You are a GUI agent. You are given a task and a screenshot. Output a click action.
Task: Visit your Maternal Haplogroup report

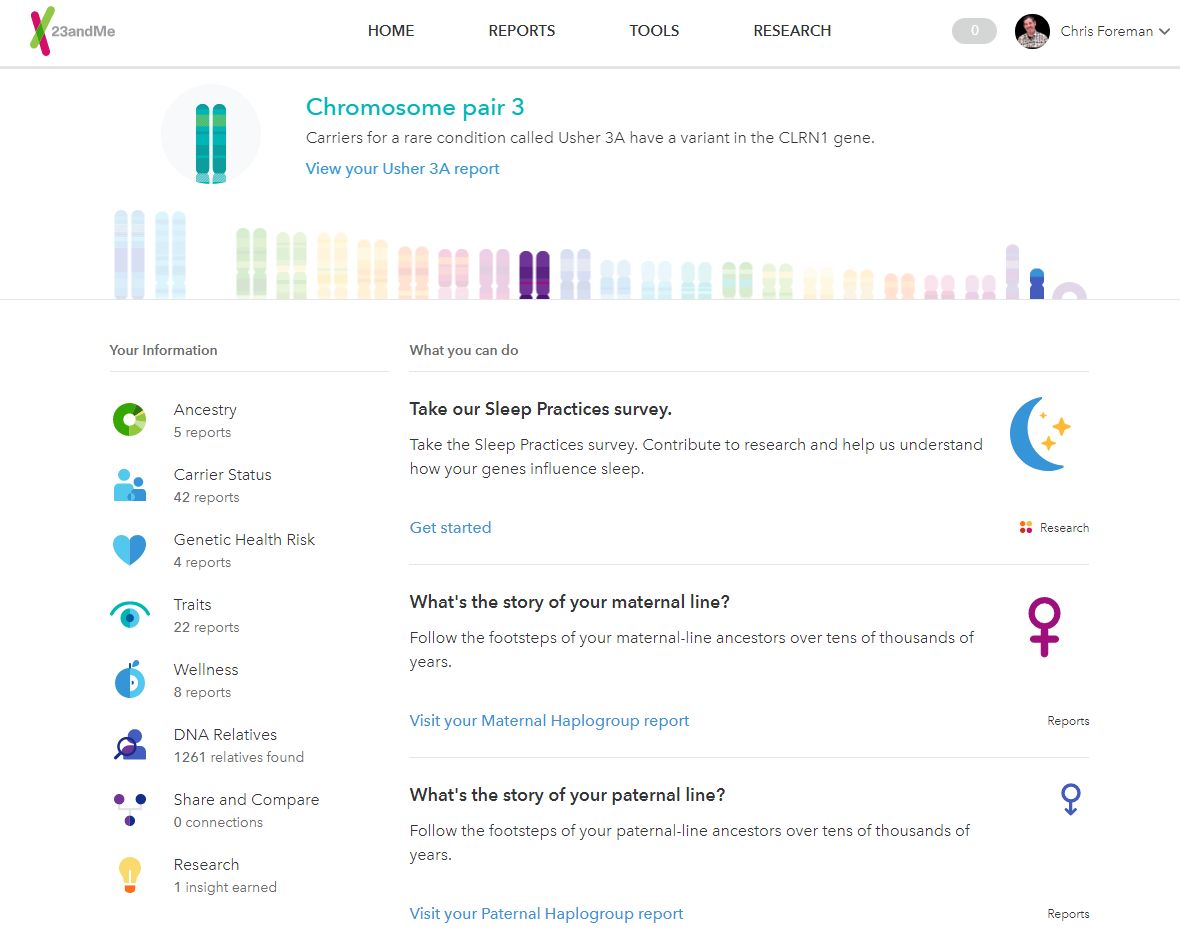click(549, 721)
